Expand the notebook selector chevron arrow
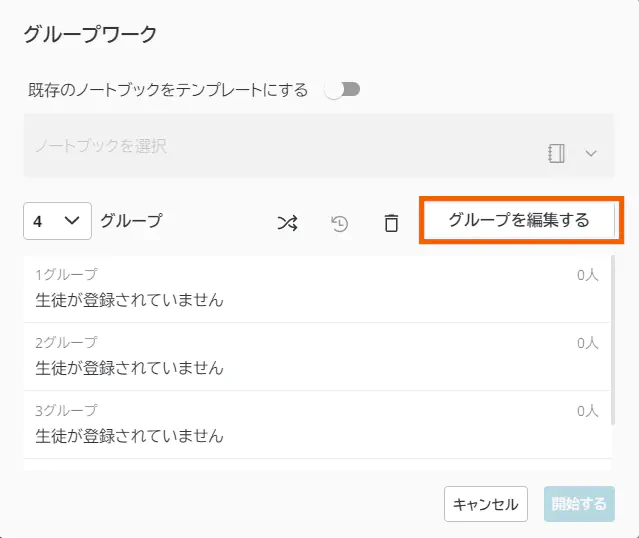This screenshot has width=639, height=538. (x=591, y=153)
